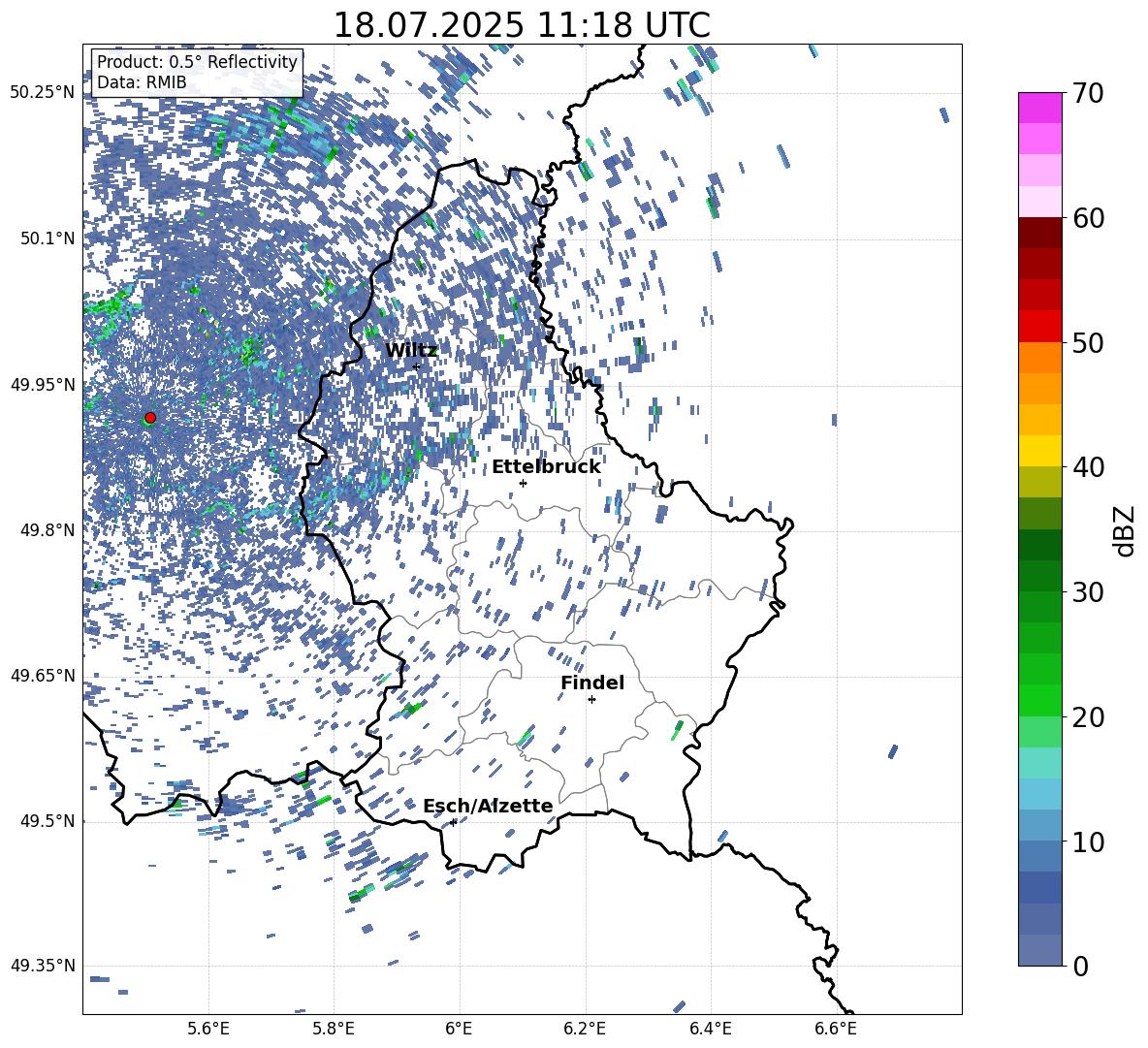Click the cross marker below Findel
The height and width of the screenshot is (1048, 1148).
pos(591,700)
